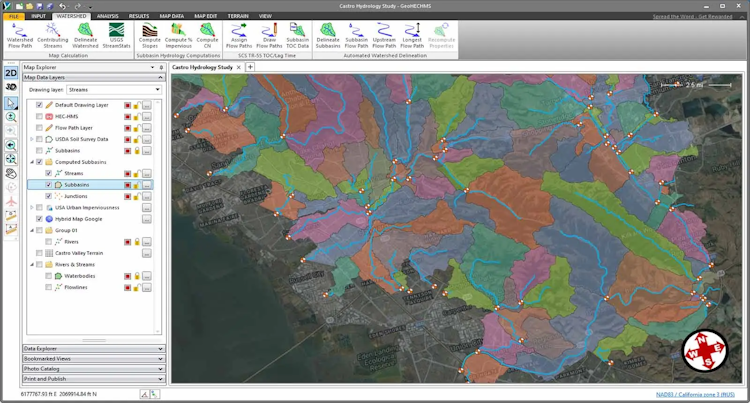Switch to the 3D view mode

[10, 86]
